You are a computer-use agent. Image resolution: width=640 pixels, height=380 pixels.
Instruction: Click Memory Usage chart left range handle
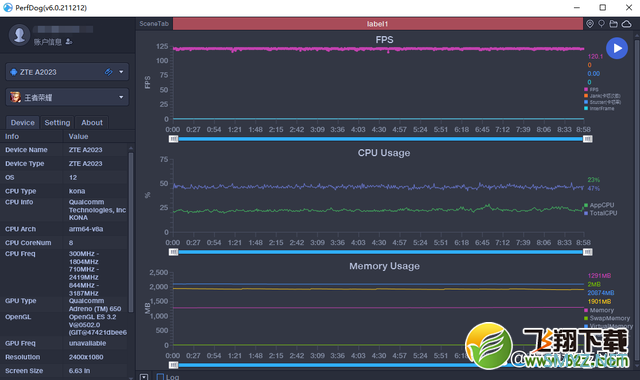coord(173,365)
